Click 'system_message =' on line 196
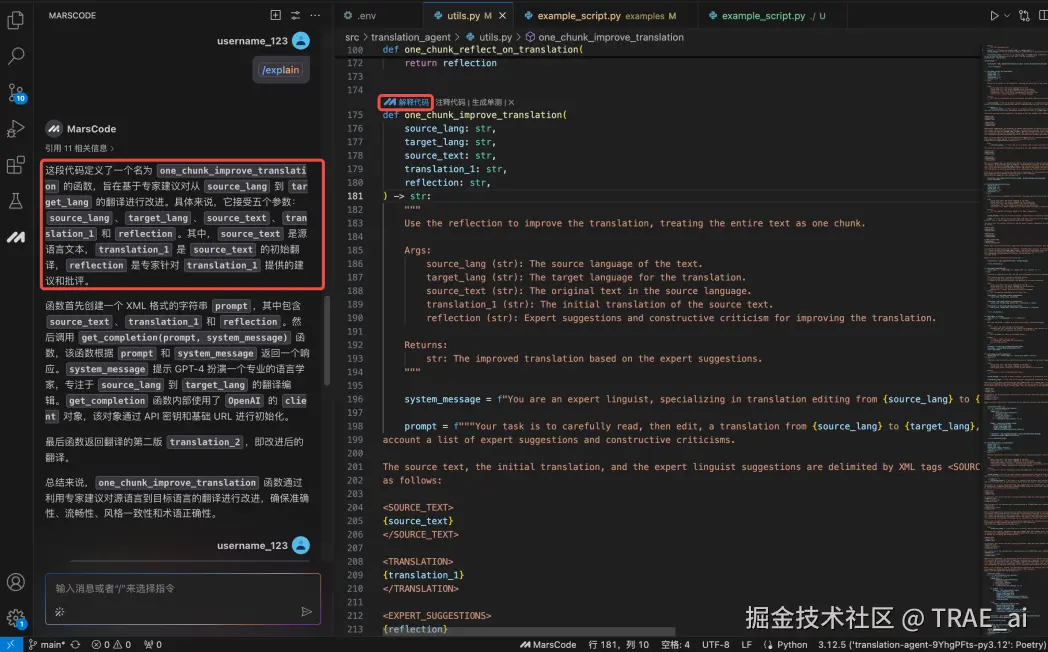Image resolution: width=1048 pixels, height=652 pixels. coord(448,399)
